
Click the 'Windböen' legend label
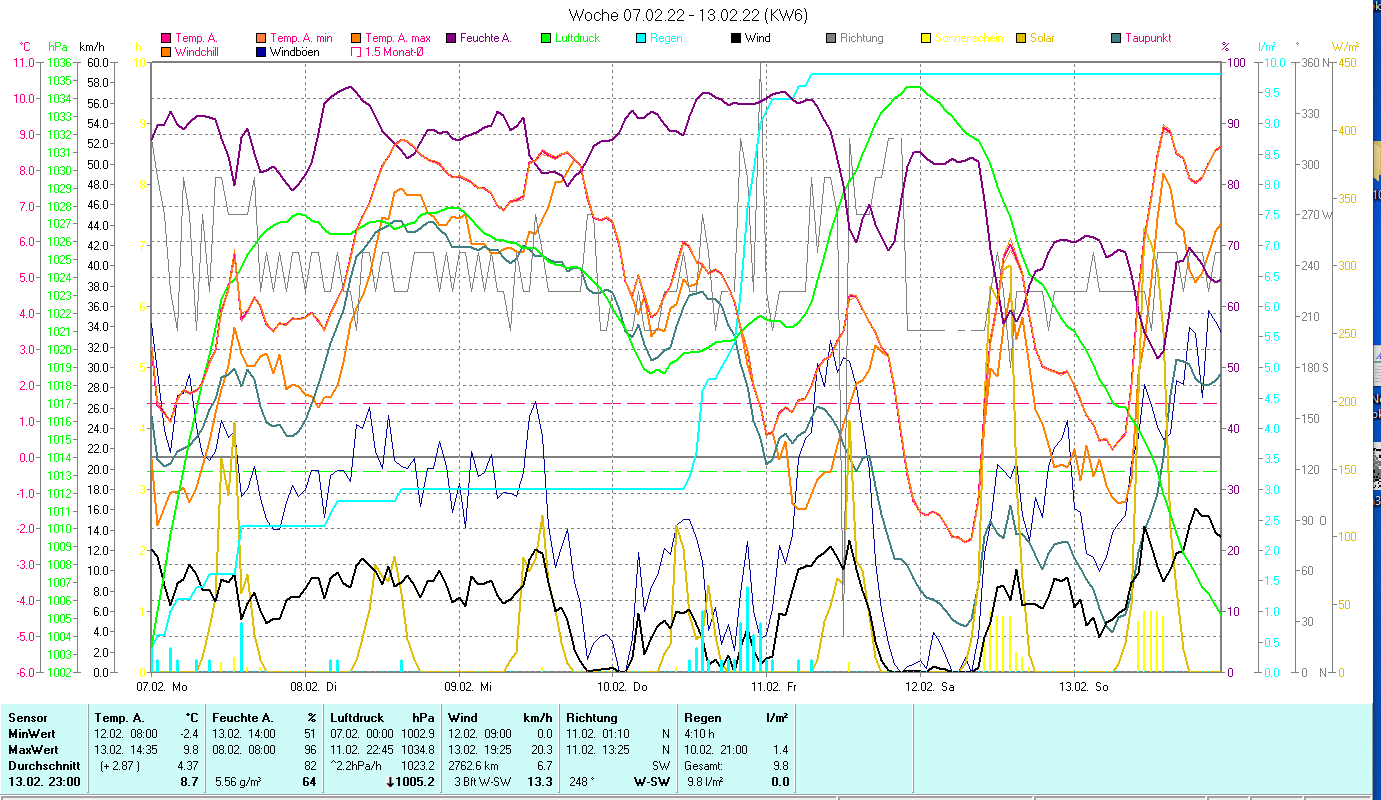click(x=295, y=51)
